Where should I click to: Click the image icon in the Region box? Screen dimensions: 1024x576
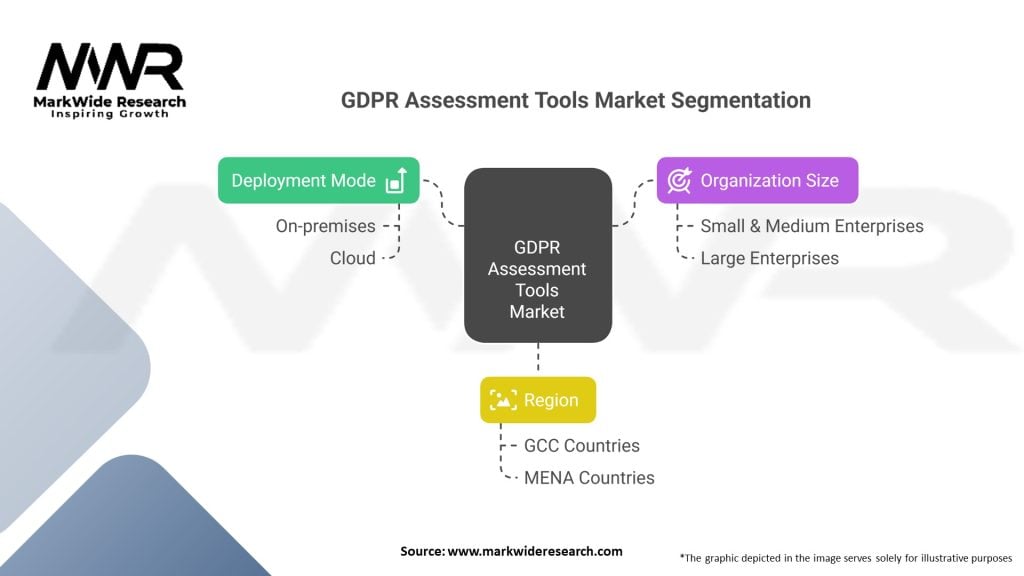(503, 400)
